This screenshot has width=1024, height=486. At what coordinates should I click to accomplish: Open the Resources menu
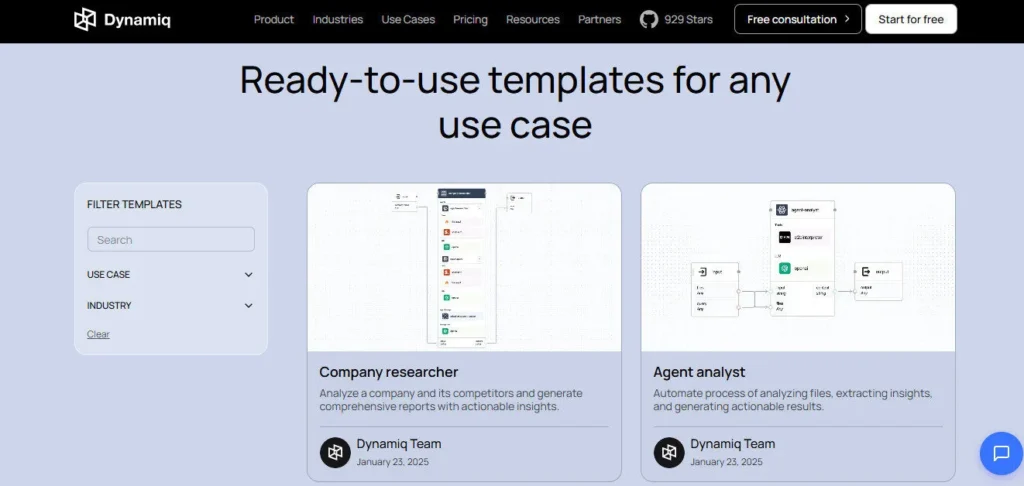click(x=533, y=20)
